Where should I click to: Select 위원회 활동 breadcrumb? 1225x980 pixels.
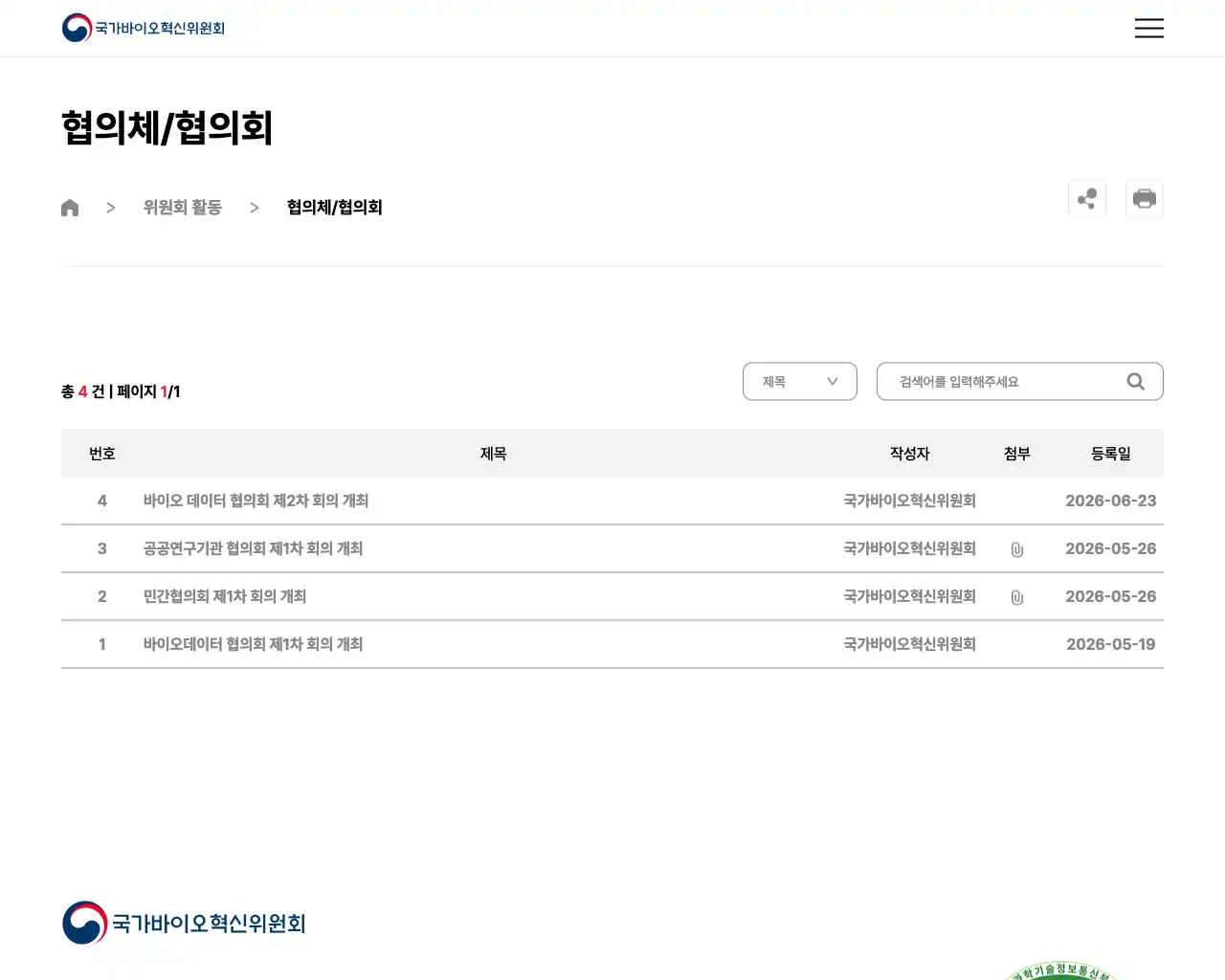tap(182, 208)
